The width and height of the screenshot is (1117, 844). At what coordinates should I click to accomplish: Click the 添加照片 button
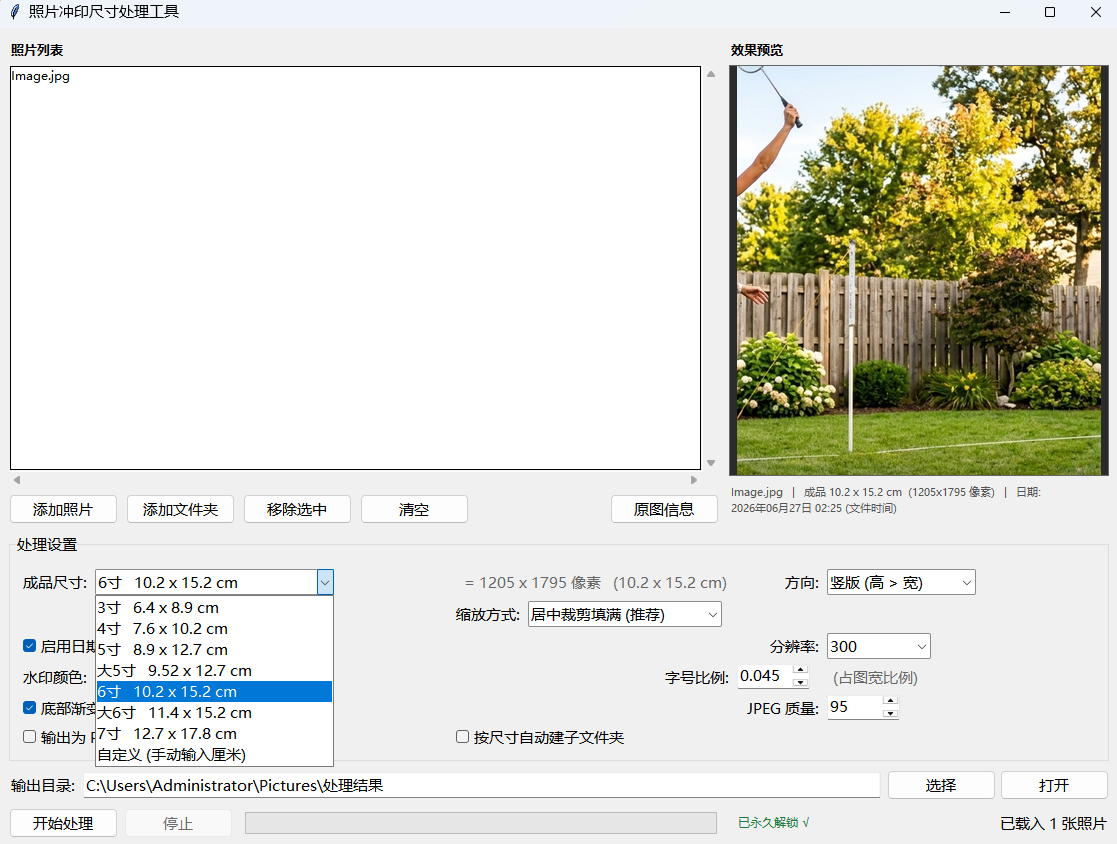63,509
